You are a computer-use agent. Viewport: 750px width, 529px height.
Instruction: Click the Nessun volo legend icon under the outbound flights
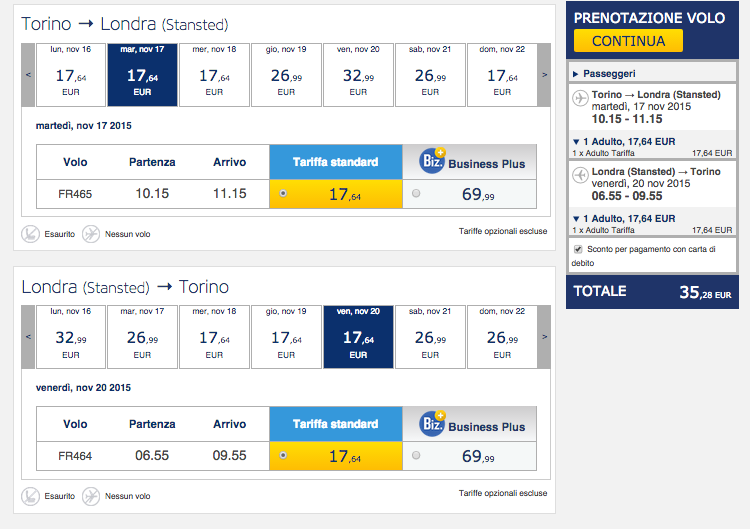(91, 234)
